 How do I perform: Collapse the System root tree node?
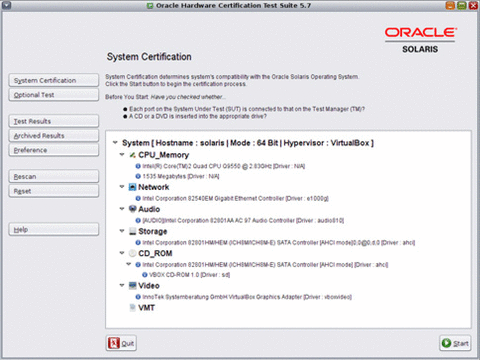pyautogui.click(x=115, y=143)
